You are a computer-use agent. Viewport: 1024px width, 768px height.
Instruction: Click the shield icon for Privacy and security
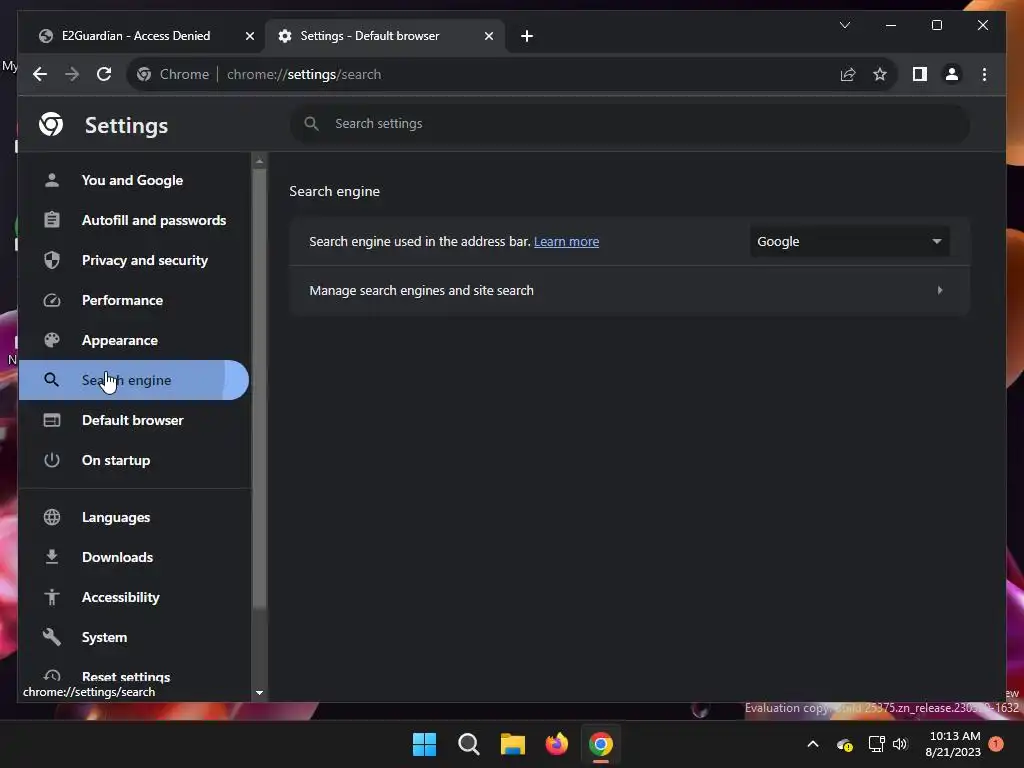[x=52, y=260]
